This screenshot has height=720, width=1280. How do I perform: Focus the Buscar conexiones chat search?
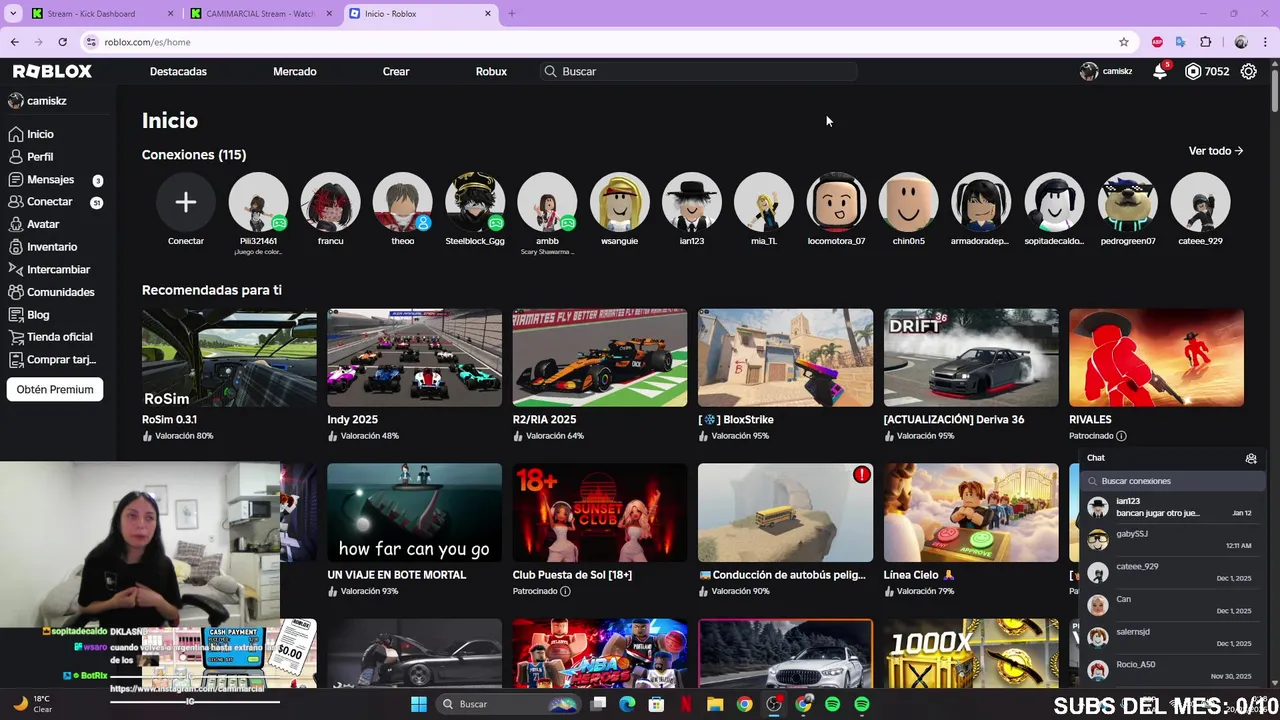[x=1172, y=481]
